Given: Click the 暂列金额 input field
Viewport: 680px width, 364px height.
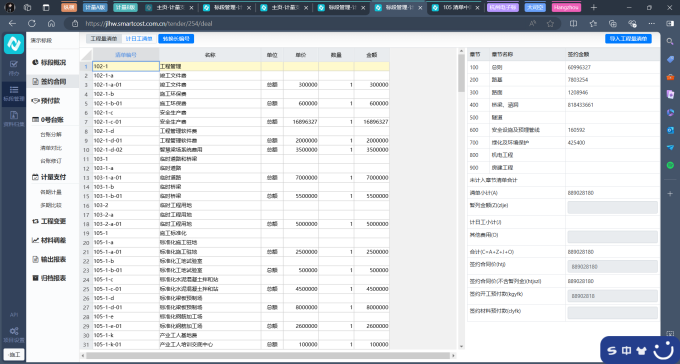Looking at the screenshot, I should 612,207.
